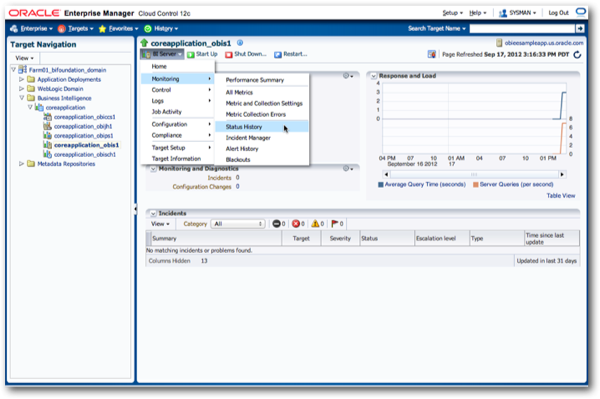Click the Application Deployments folder icon
The width and height of the screenshot is (600, 399).
point(31,79)
